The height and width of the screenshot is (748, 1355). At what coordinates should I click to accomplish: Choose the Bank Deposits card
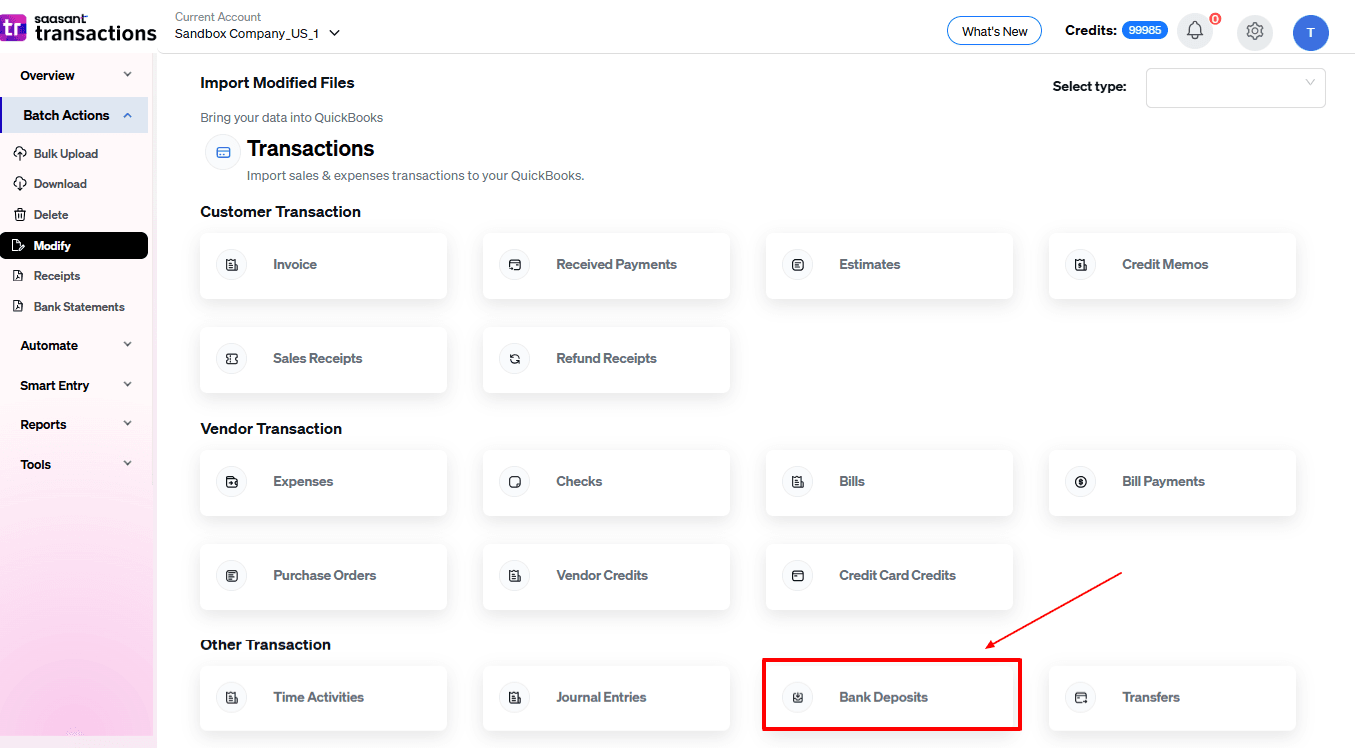coord(891,697)
